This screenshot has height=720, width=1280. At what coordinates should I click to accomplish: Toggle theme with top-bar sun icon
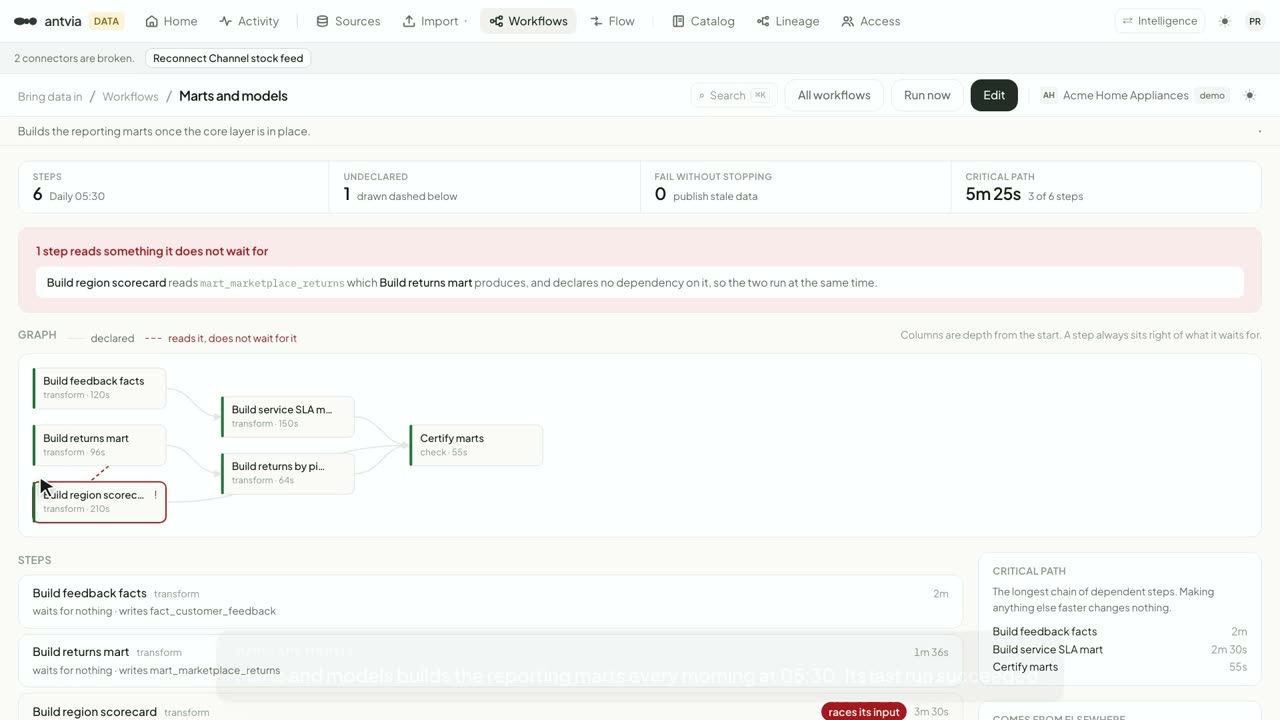pyautogui.click(x=1225, y=21)
